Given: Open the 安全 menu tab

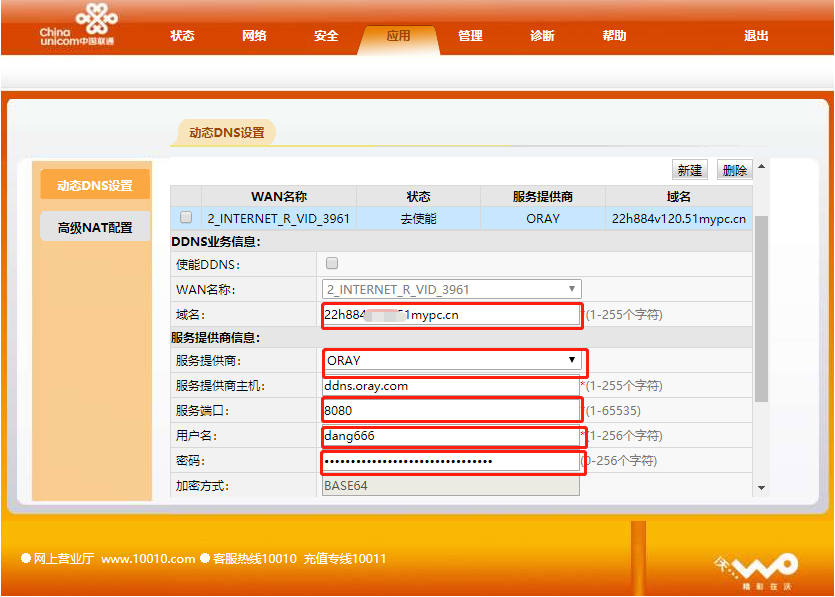Looking at the screenshot, I should [x=326, y=36].
